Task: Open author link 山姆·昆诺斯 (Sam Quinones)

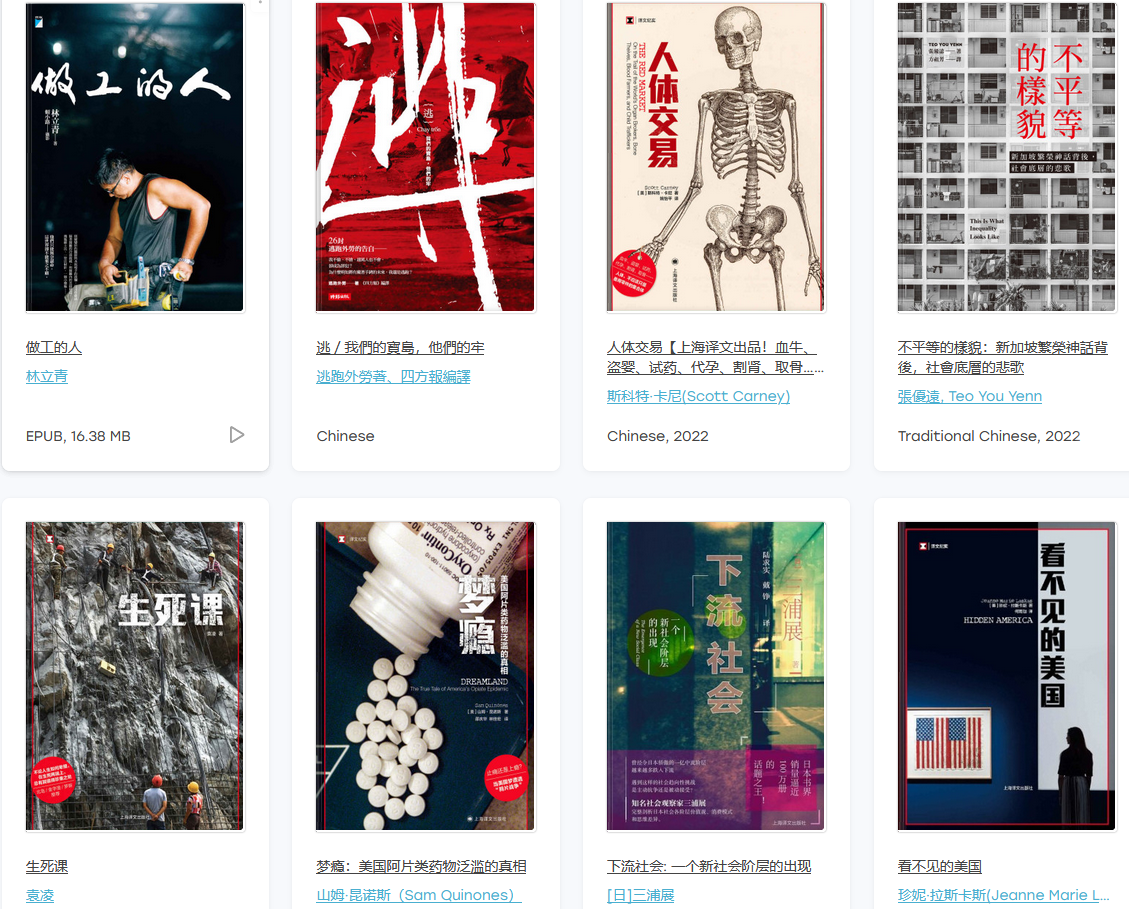Action: pyautogui.click(x=419, y=895)
